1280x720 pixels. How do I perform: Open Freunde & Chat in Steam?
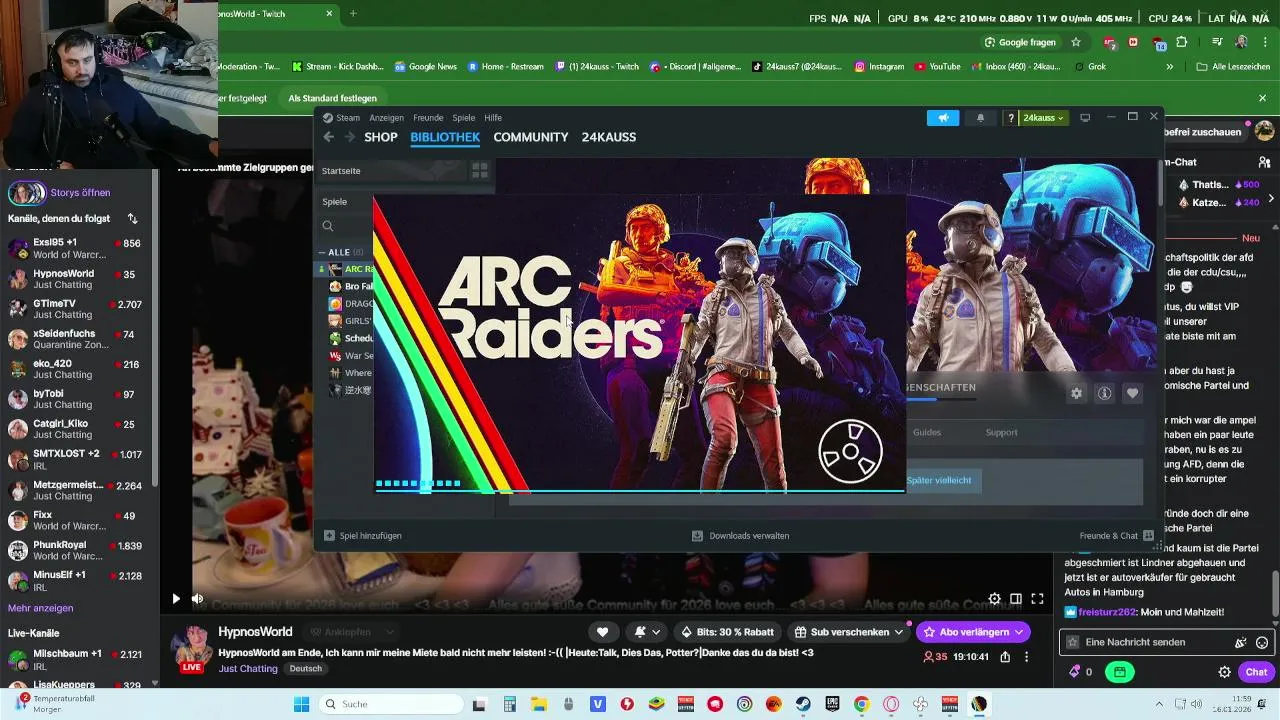(x=1116, y=536)
